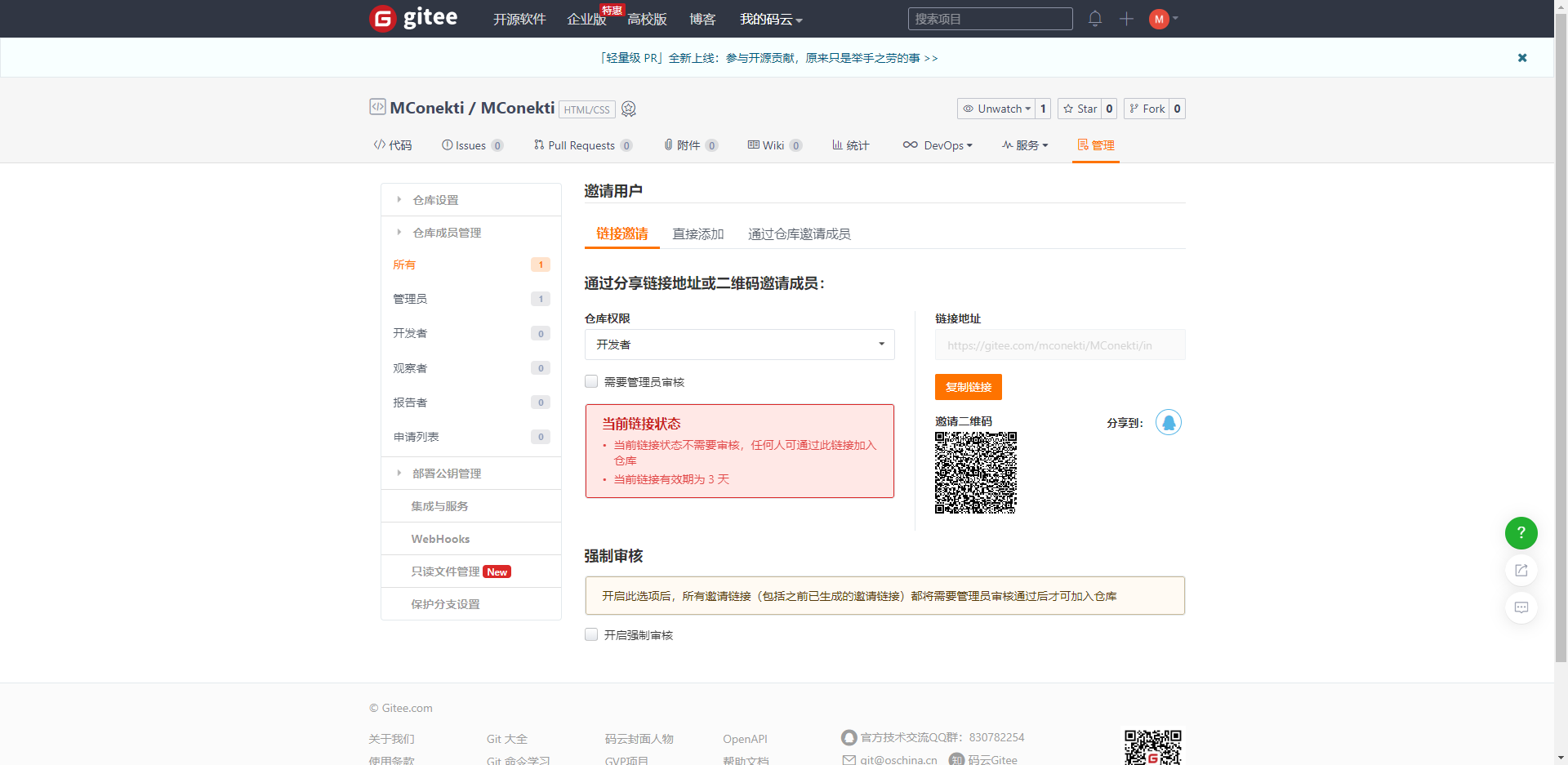The height and width of the screenshot is (765, 1568).
Task: Select the 链接邀请 tab
Action: tap(622, 234)
